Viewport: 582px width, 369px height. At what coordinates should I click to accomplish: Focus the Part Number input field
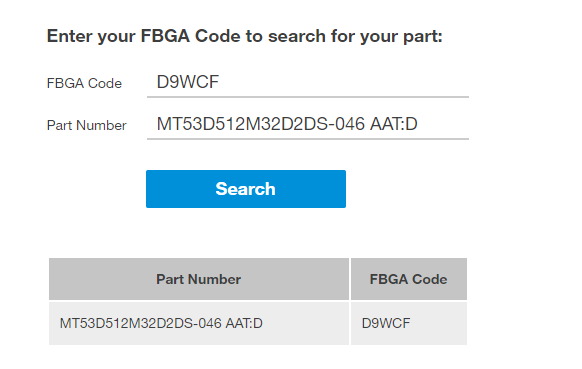308,124
